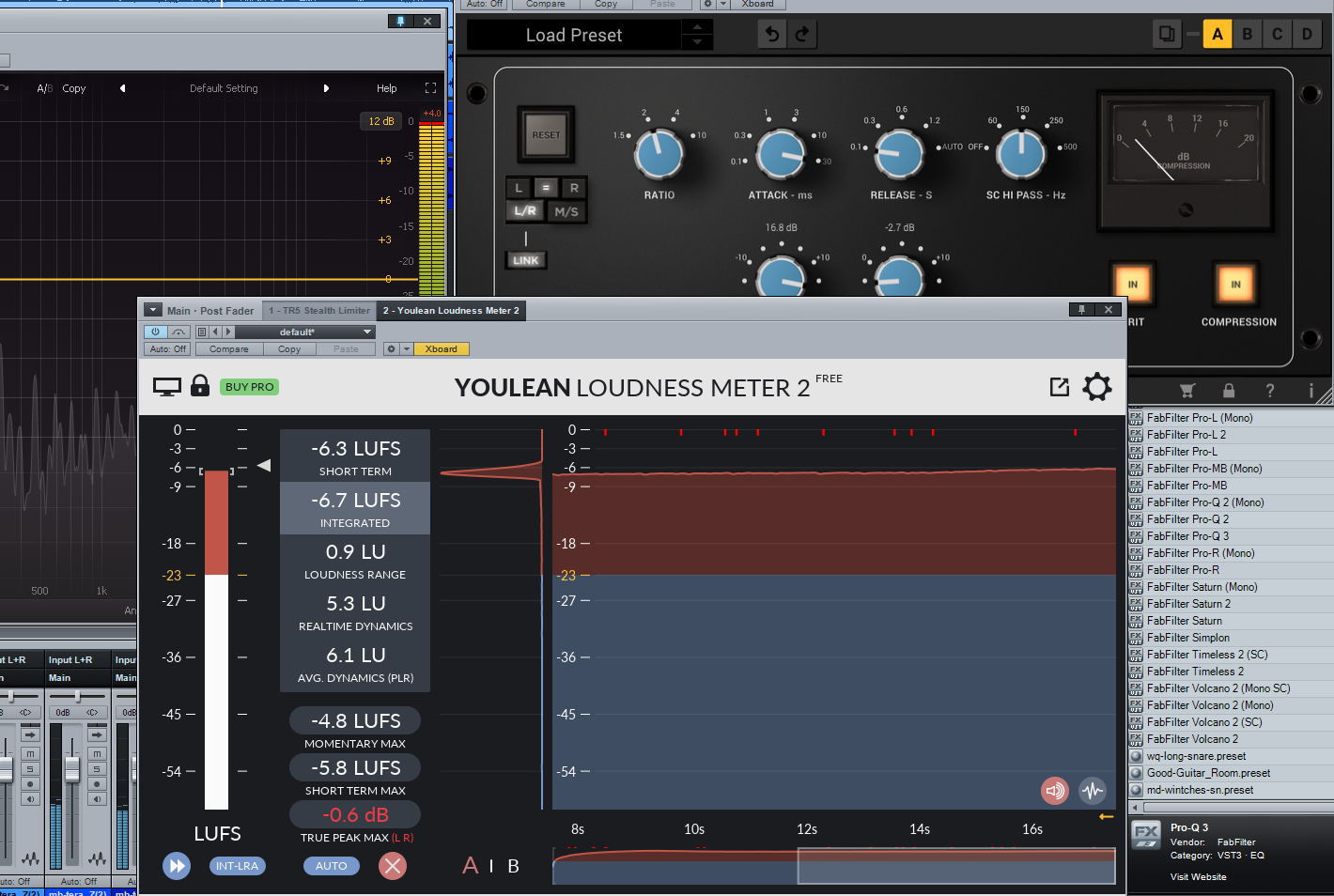Click the monitor display icon in Youlean header
1334x896 pixels.
pyautogui.click(x=167, y=387)
